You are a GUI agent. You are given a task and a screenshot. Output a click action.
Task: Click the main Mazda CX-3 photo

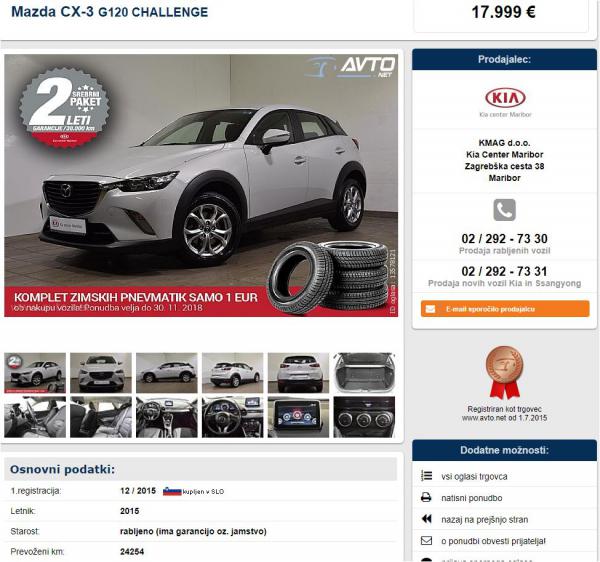(201, 186)
